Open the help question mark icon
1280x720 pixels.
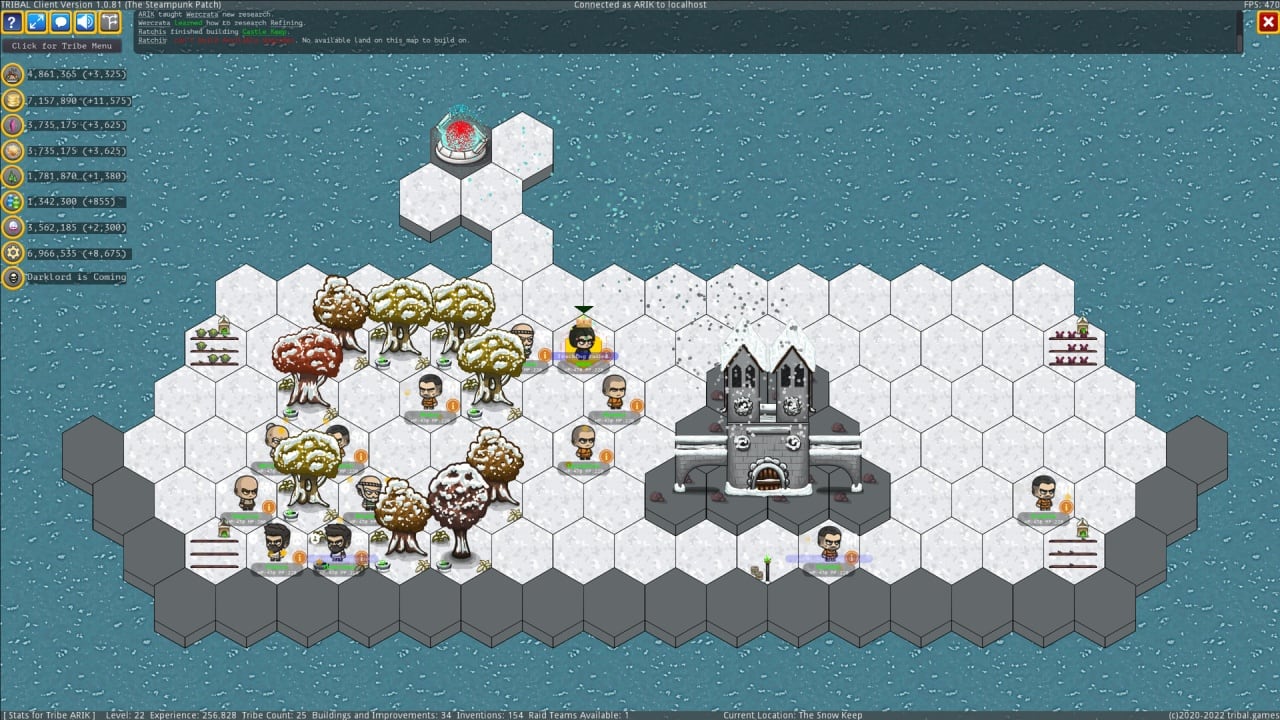pyautogui.click(x=13, y=22)
